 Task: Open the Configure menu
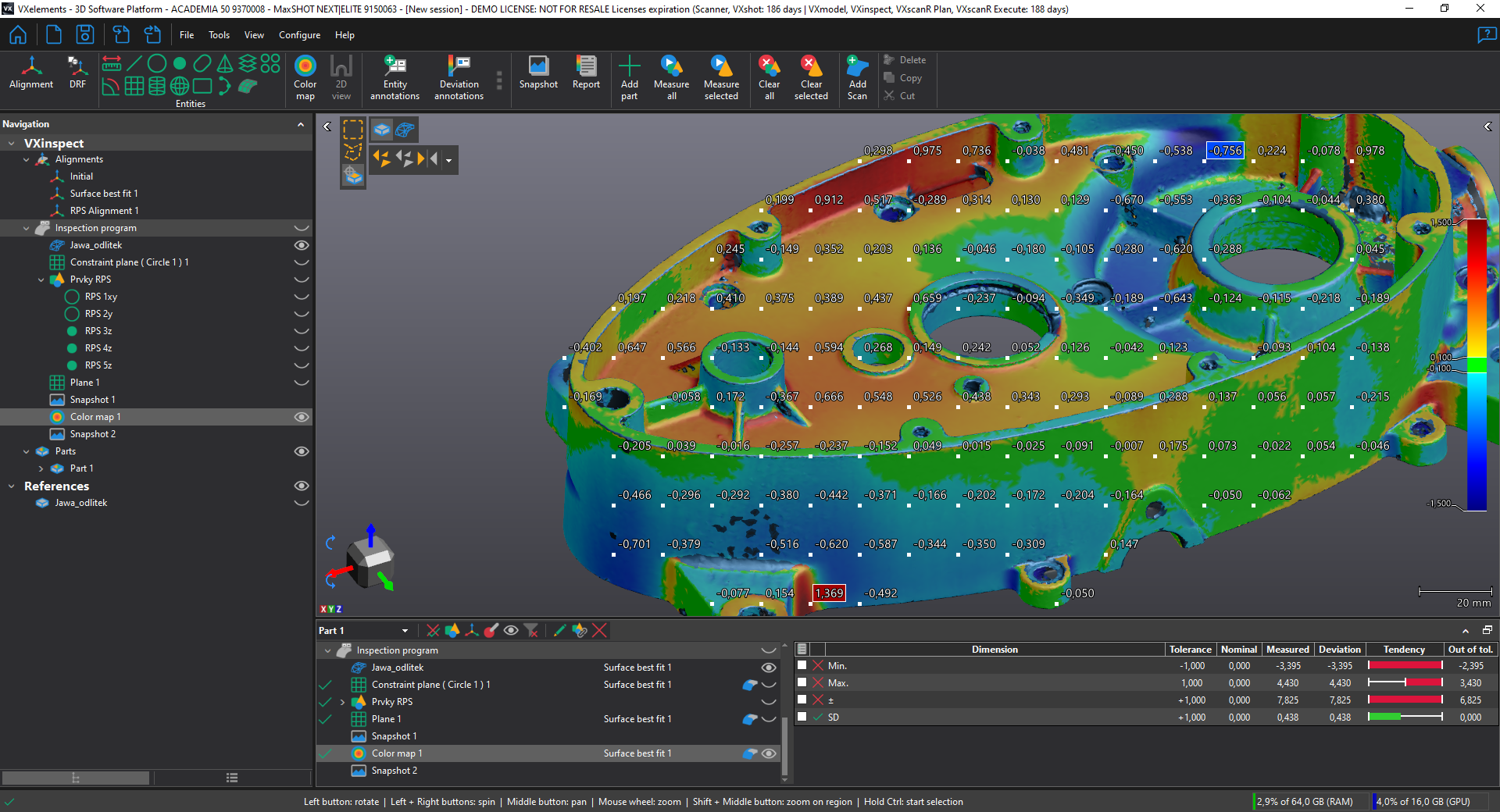299,35
